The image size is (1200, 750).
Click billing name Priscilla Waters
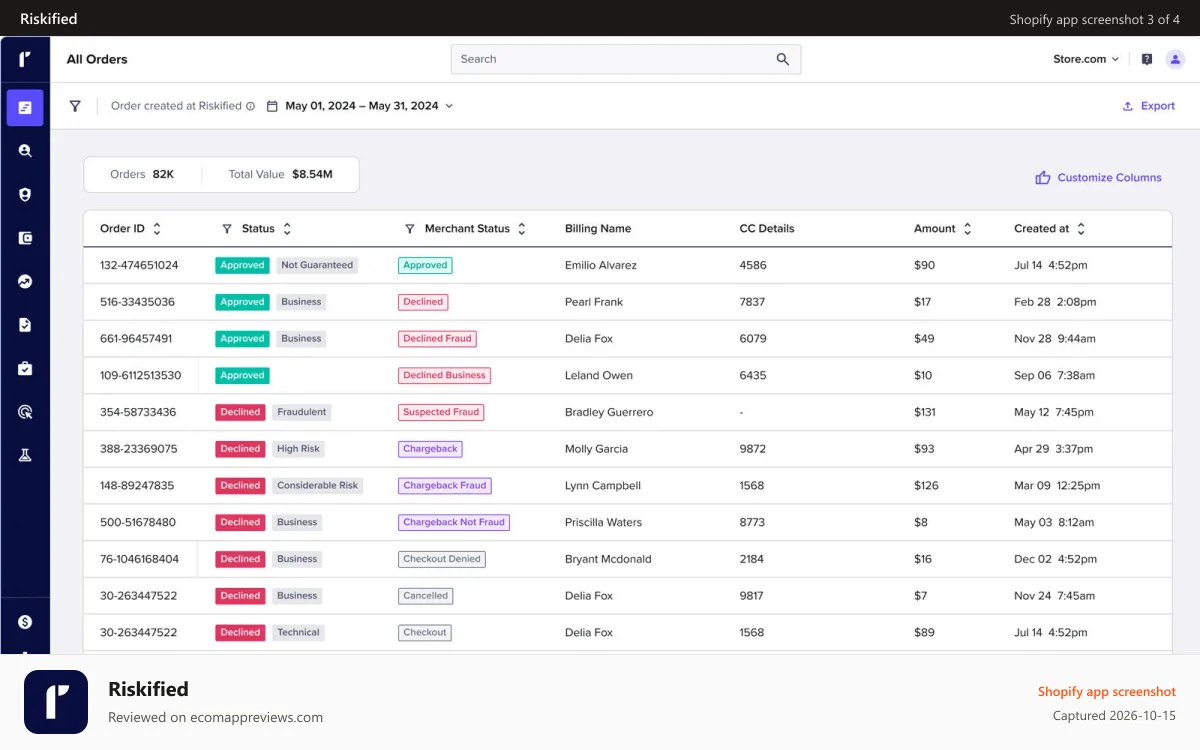tap(604, 522)
